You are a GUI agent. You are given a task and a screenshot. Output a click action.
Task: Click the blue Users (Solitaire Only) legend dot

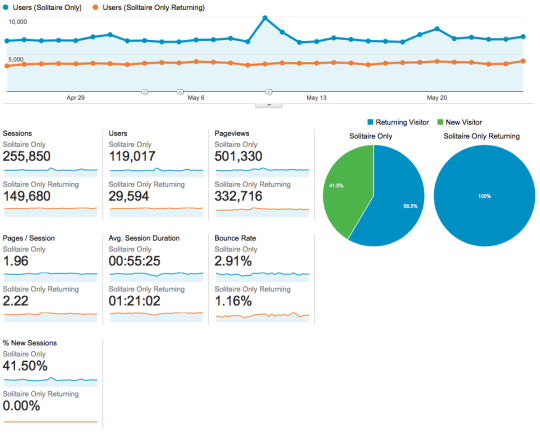pos(6,7)
